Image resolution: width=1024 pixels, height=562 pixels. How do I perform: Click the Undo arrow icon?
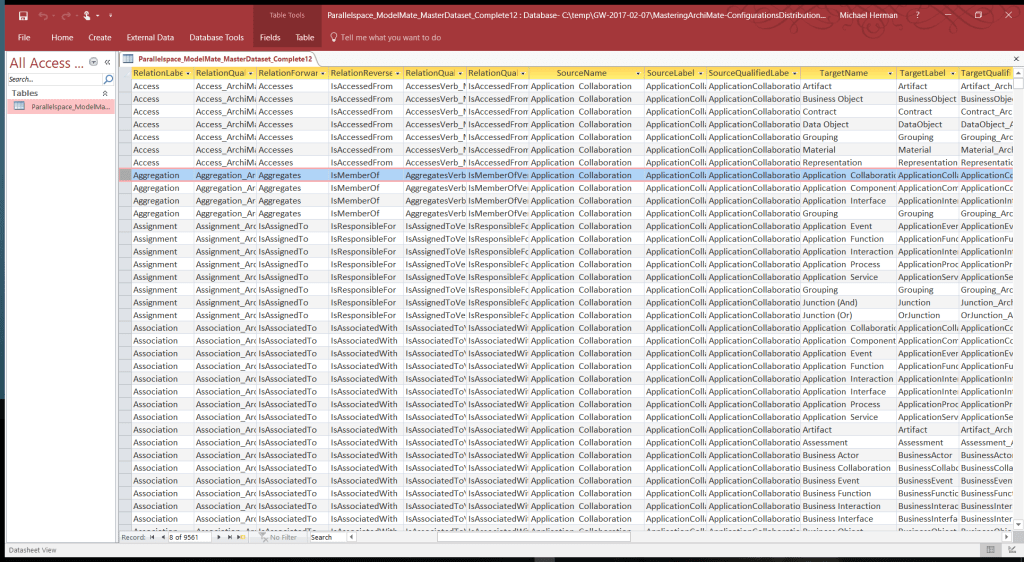pos(44,15)
